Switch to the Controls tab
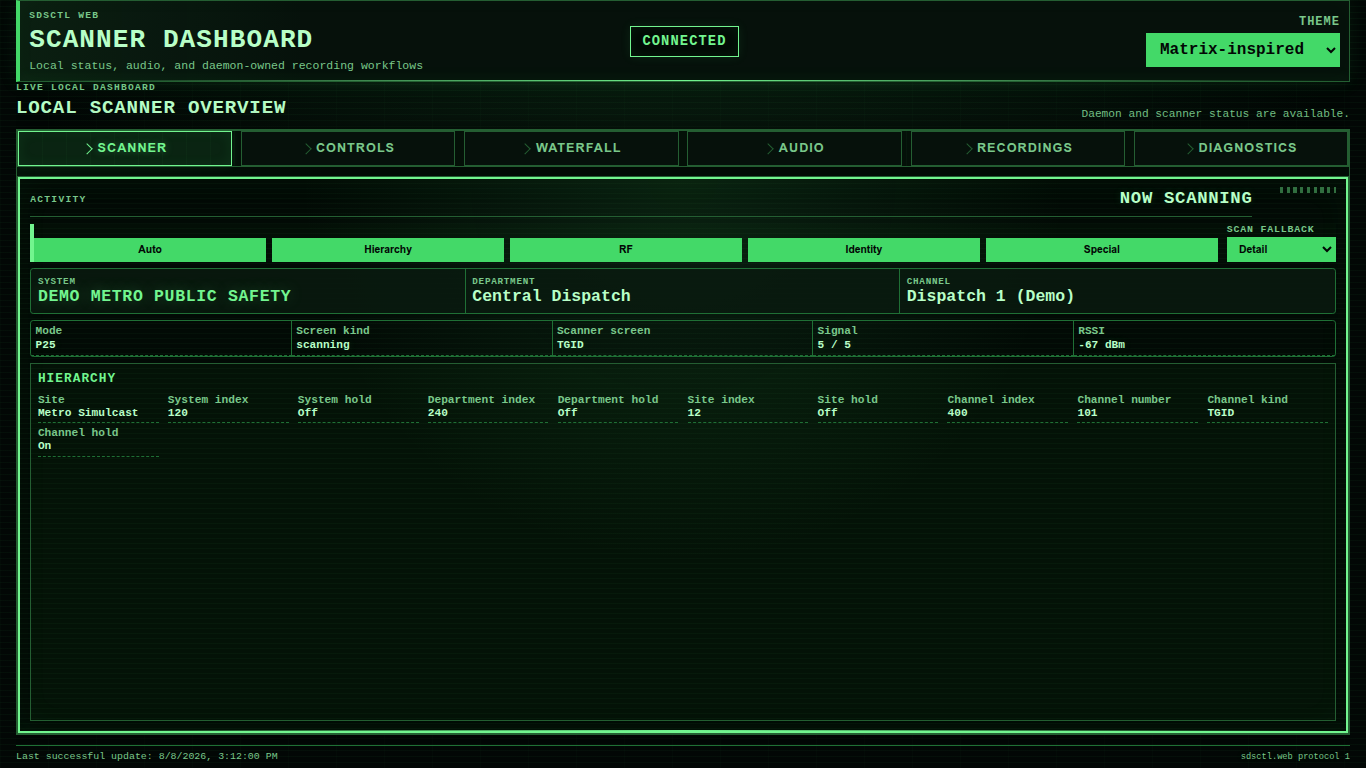 click(348, 148)
